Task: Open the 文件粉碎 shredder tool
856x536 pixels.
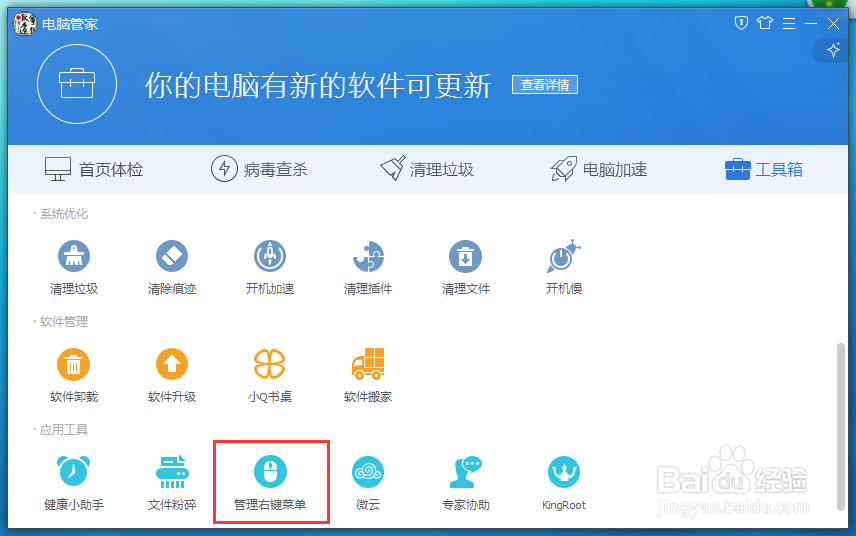Action: pyautogui.click(x=172, y=472)
